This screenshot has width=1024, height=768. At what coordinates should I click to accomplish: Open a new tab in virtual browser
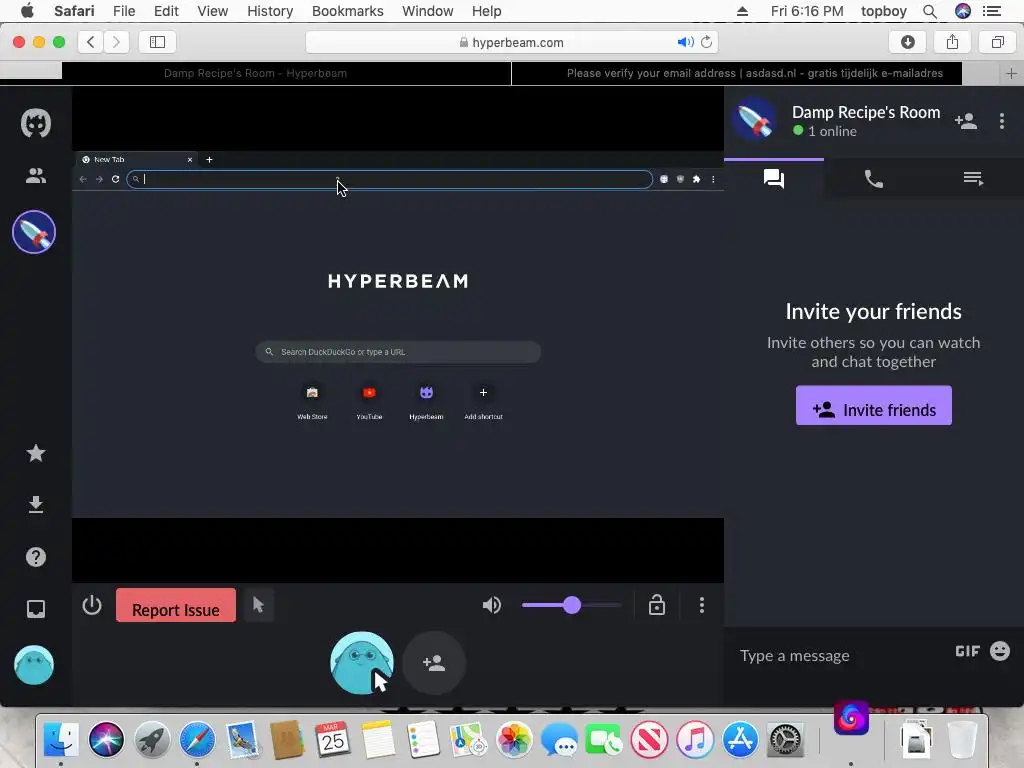[x=209, y=159]
